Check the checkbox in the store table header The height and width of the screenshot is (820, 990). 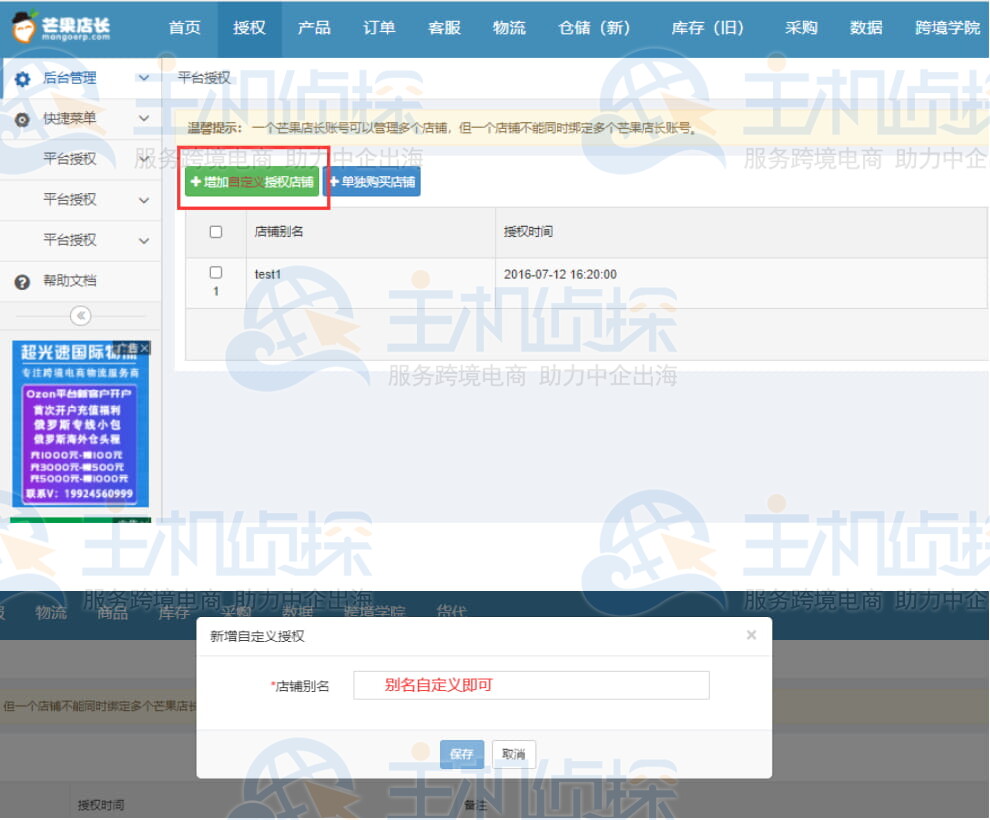(x=214, y=231)
